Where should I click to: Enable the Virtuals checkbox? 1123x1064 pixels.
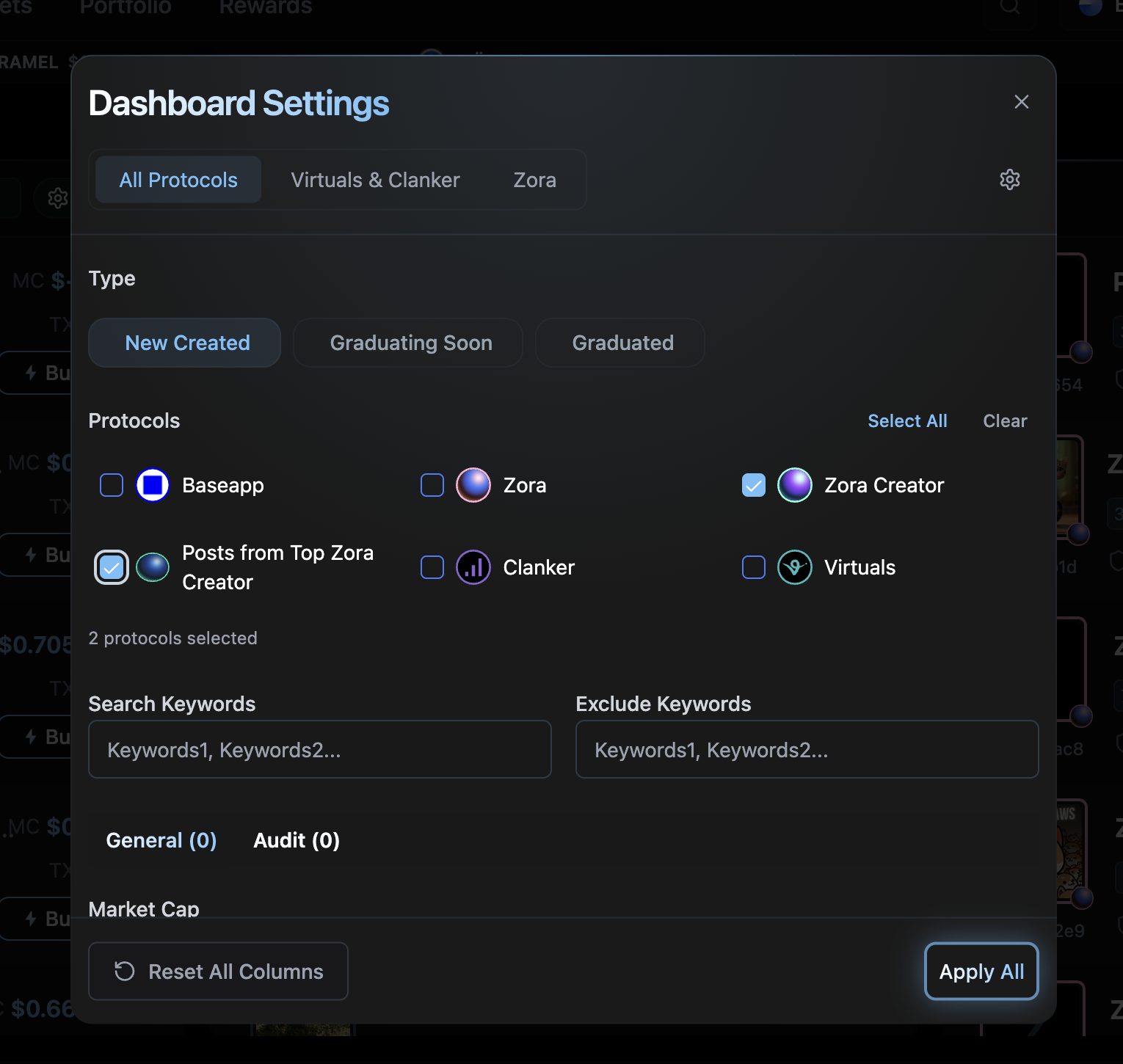click(x=754, y=567)
